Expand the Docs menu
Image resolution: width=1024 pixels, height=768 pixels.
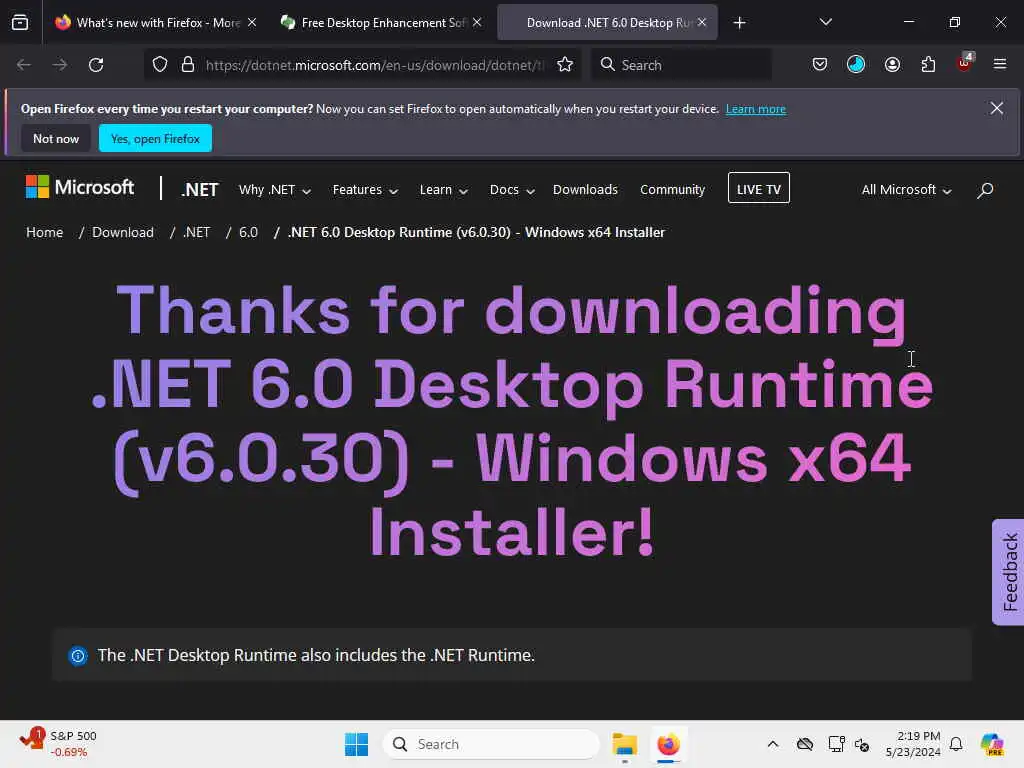[x=512, y=190]
